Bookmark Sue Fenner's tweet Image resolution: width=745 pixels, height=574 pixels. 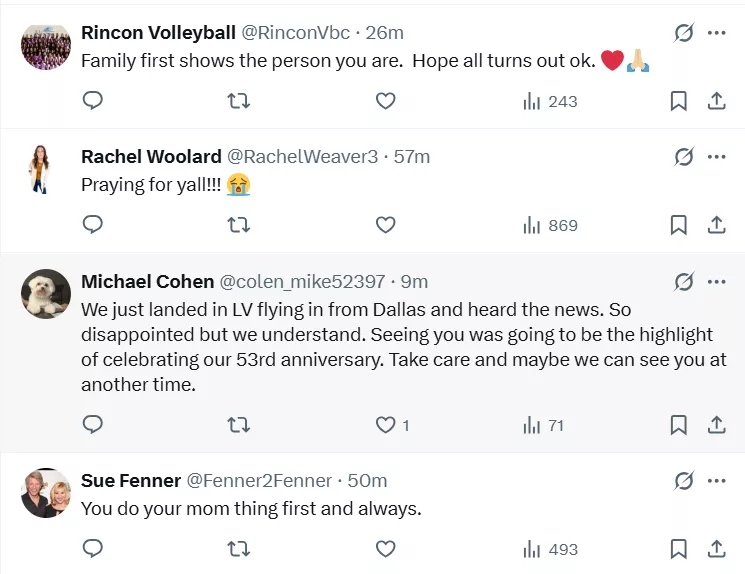[x=678, y=549]
